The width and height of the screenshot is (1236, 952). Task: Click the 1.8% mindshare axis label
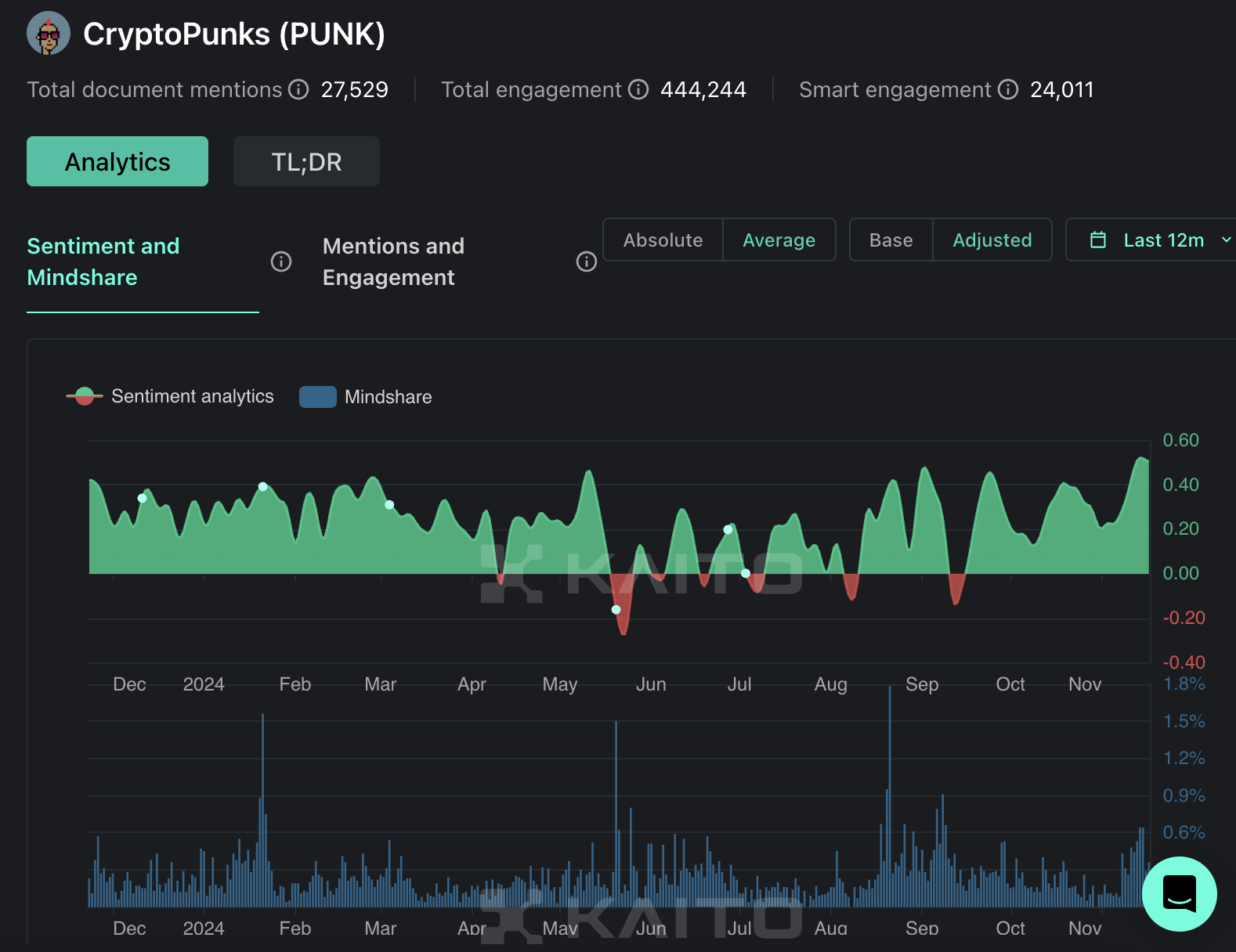pos(1184,683)
